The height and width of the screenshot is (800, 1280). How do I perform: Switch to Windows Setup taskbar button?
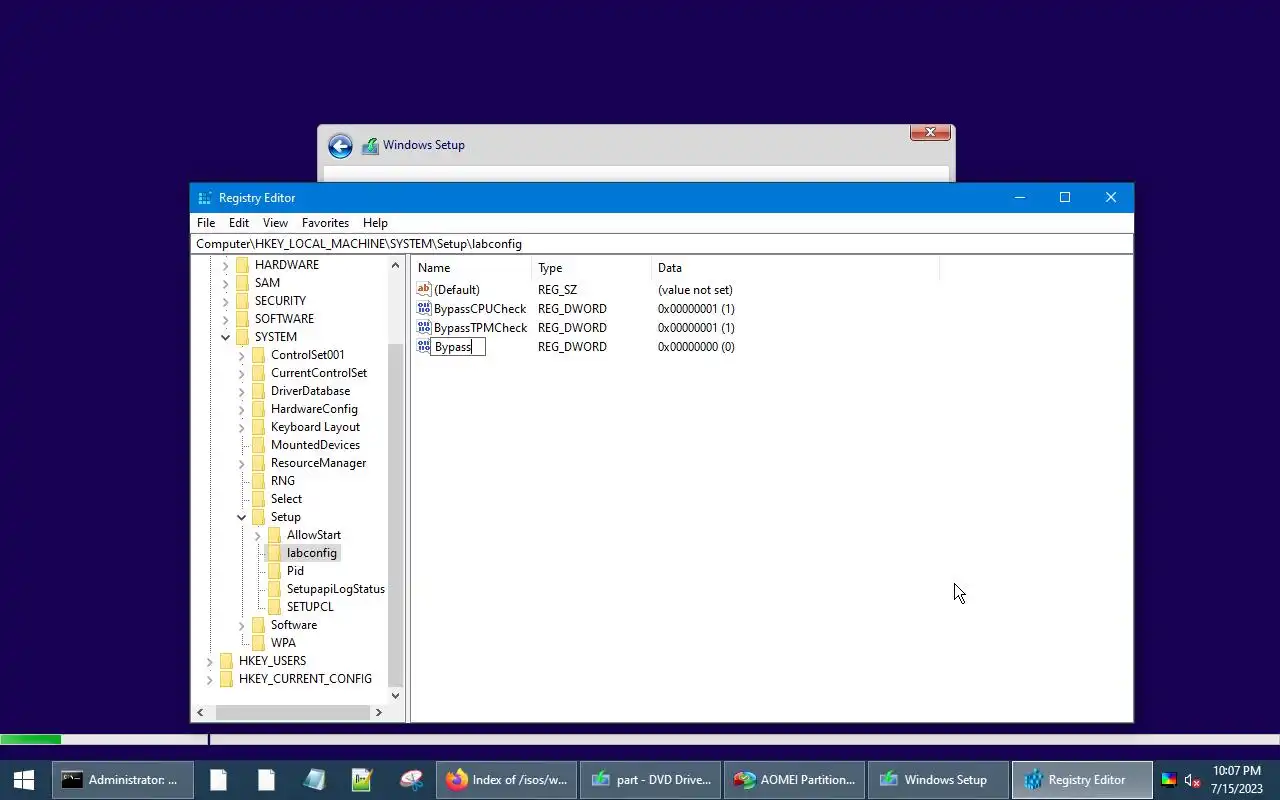pos(939,780)
